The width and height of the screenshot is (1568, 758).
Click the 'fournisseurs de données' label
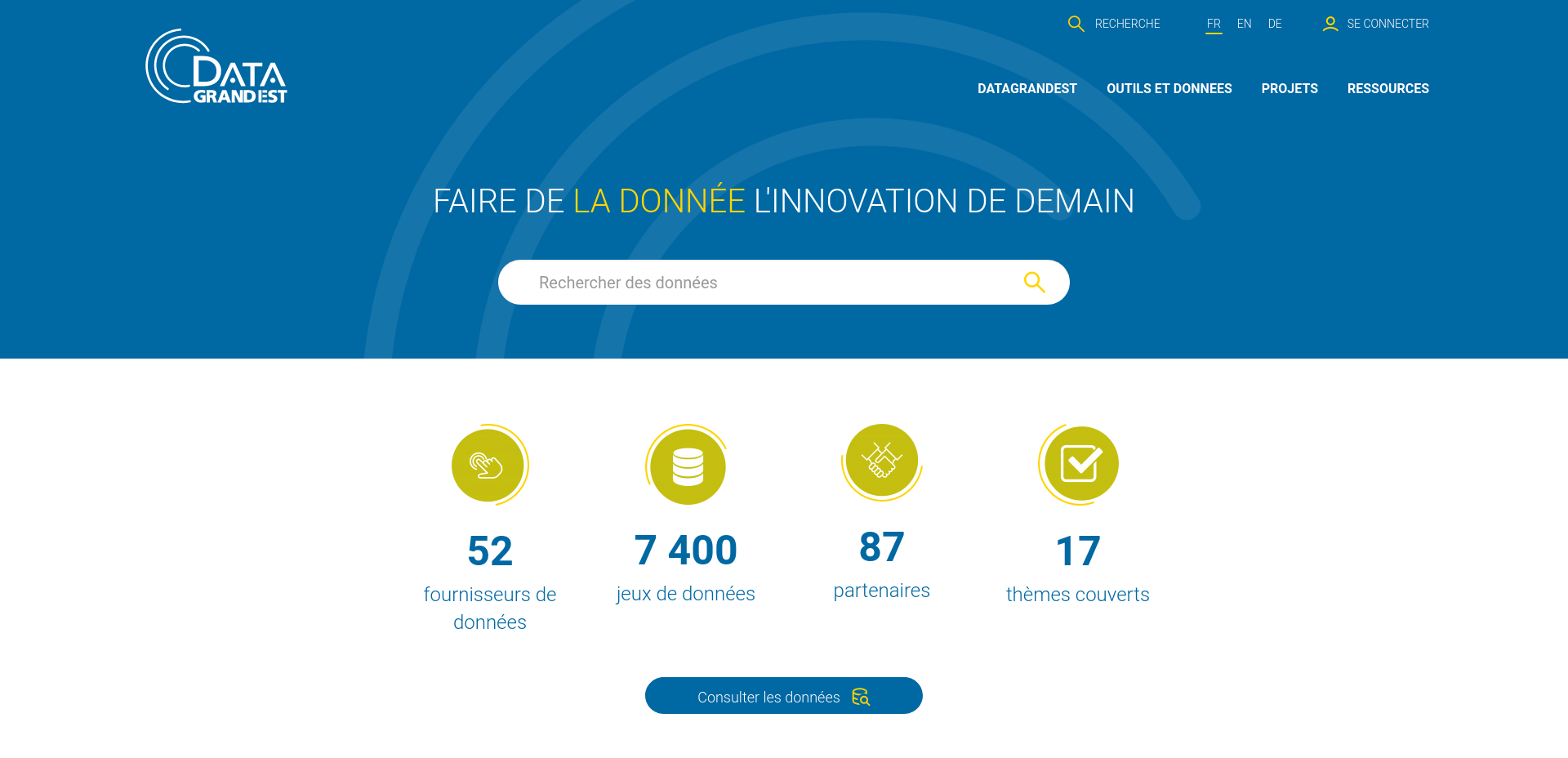point(490,609)
